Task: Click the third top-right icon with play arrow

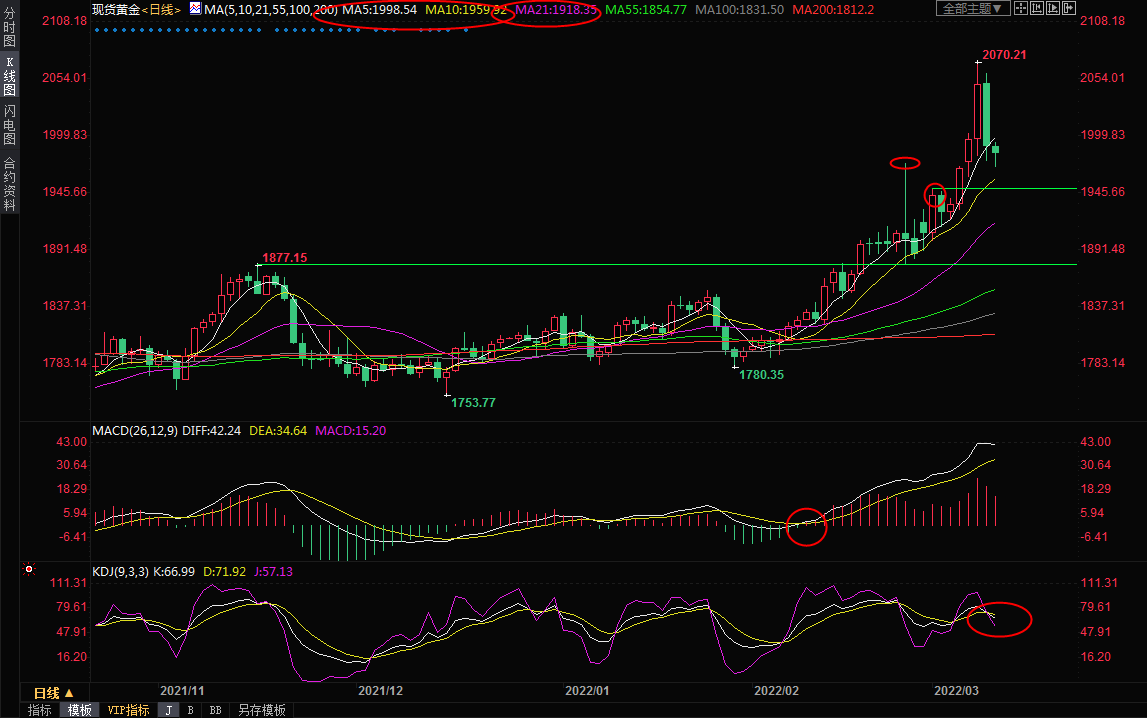Action: pyautogui.click(x=1055, y=9)
